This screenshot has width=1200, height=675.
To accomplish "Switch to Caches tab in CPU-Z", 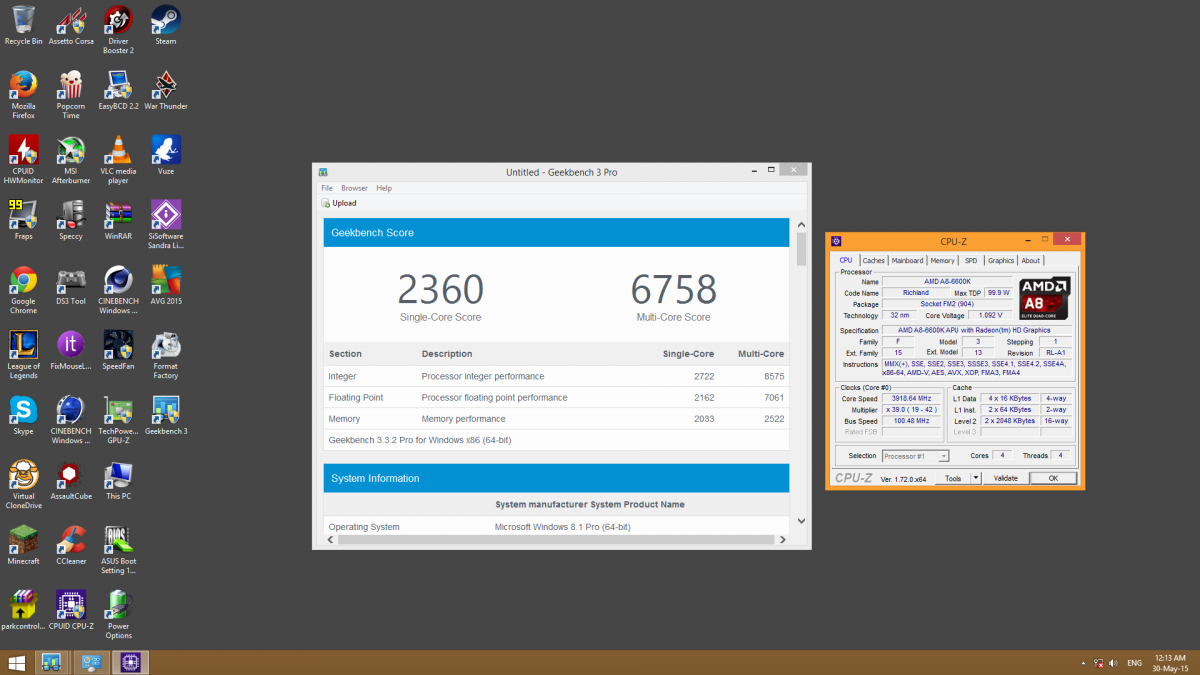I will [x=874, y=261].
